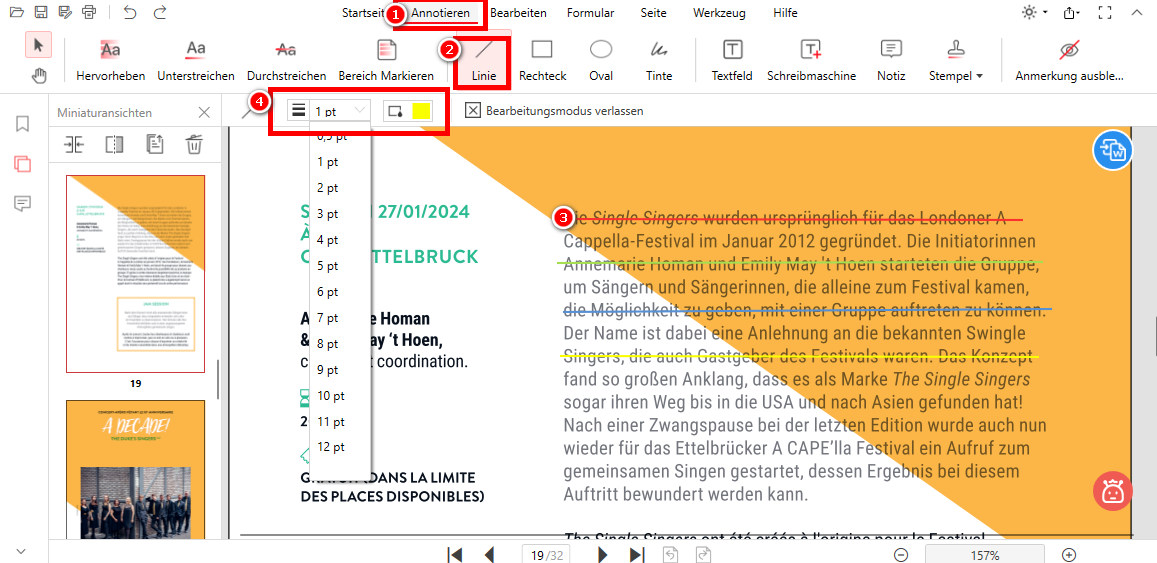Activate the Schreibmaschine typewriter tool
Viewport: 1157px width, 563px height.
tap(811, 61)
